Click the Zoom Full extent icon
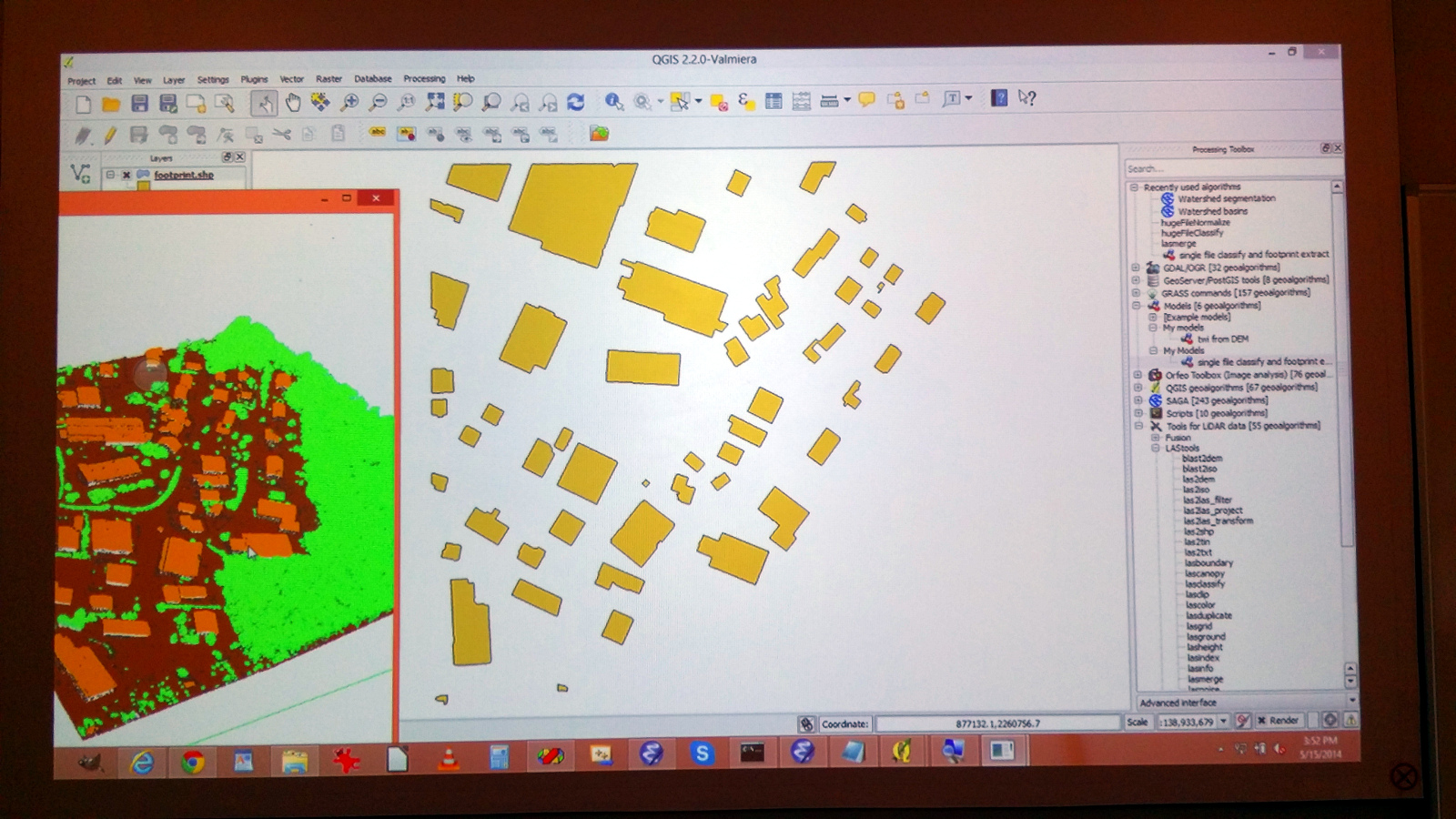The width and height of the screenshot is (1456, 819). tap(435, 102)
